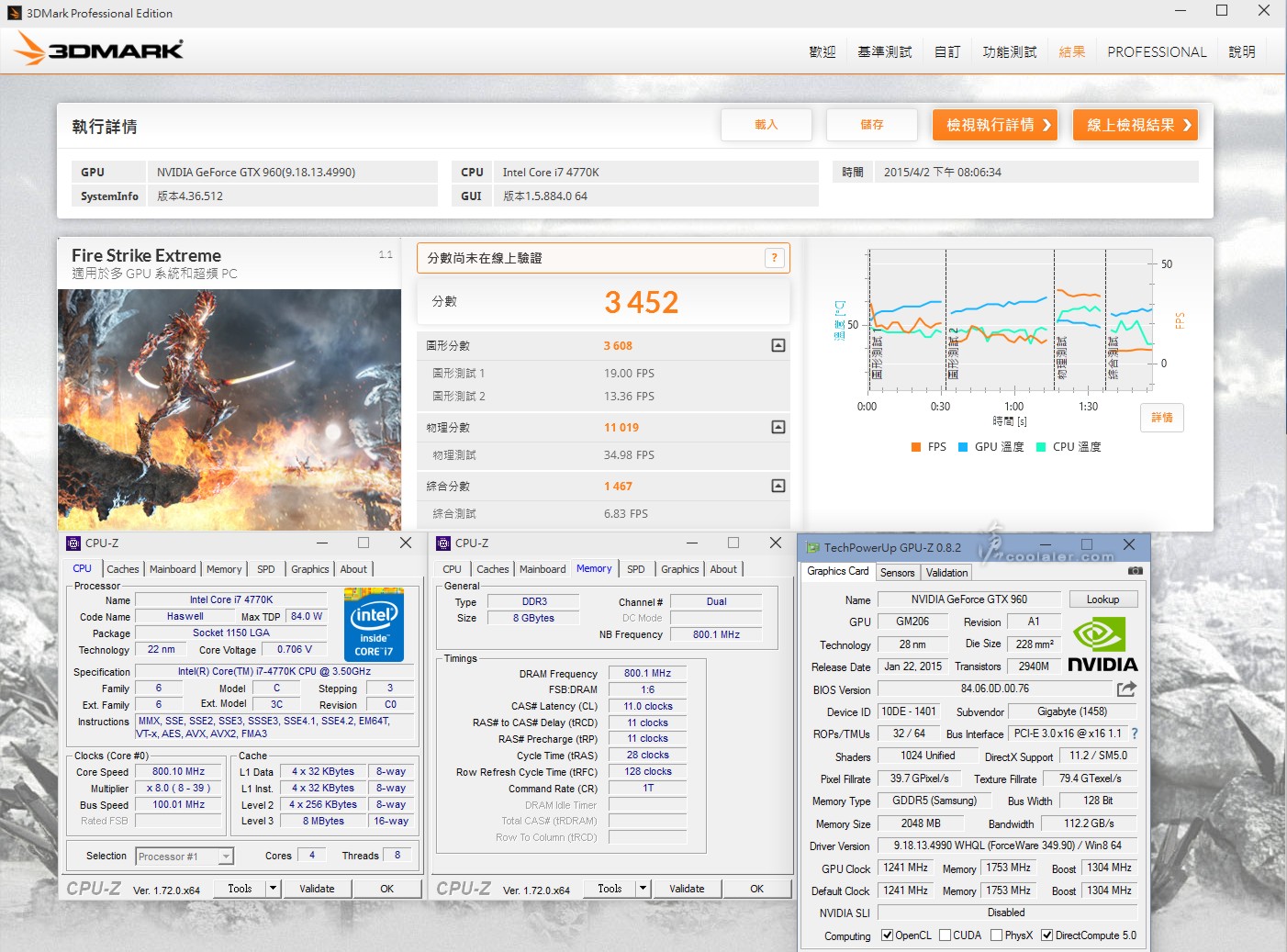This screenshot has width=1287, height=952.
Task: Click the Intel Core i7 logo in CPU-Z
Action: pyautogui.click(x=375, y=624)
